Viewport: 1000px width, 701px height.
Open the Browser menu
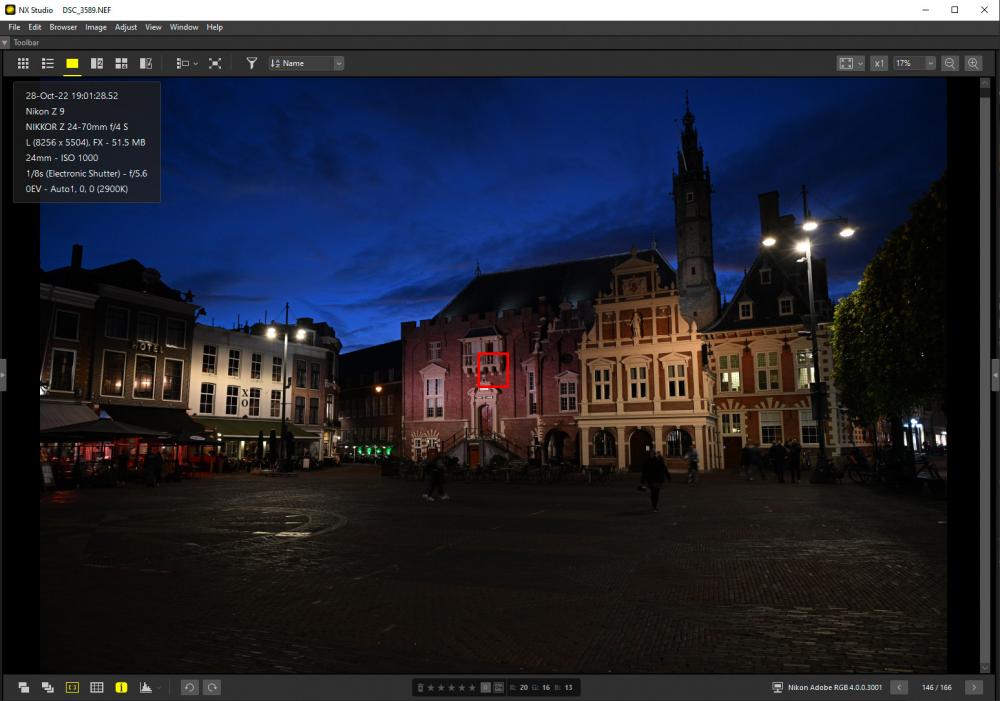[x=63, y=27]
